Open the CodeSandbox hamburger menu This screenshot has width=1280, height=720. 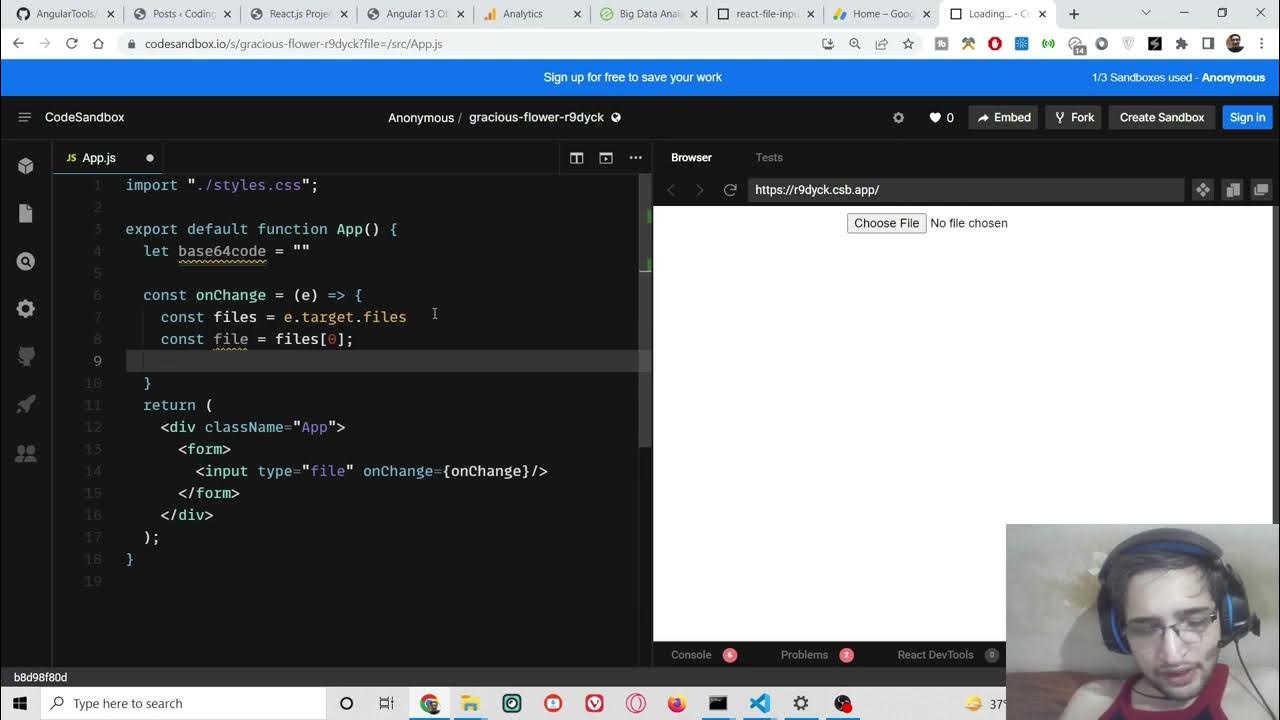pyautogui.click(x=24, y=117)
